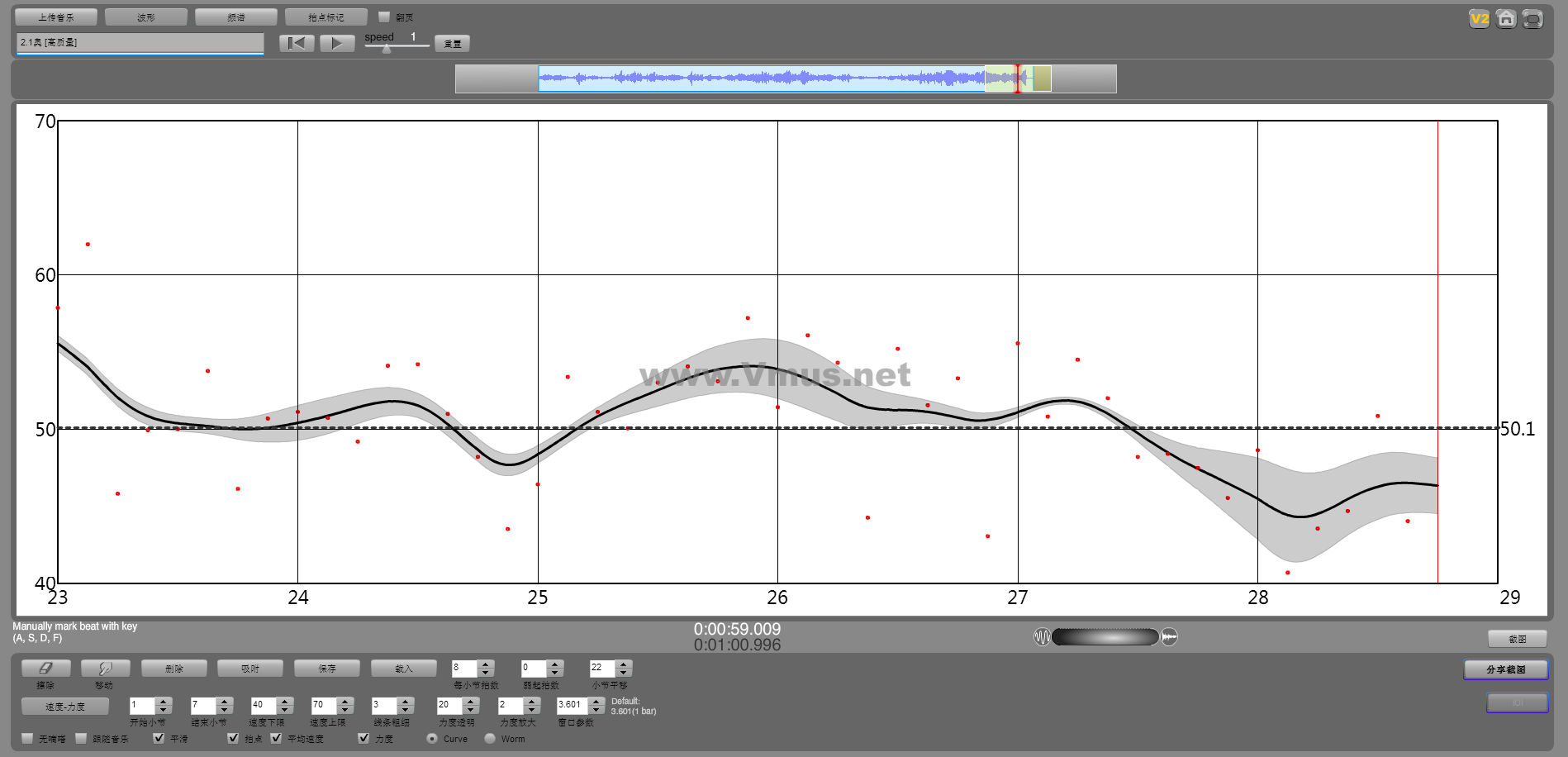Viewport: 1568px width, 757px height.
Task: Open the 波形 waveform view
Action: (x=146, y=17)
